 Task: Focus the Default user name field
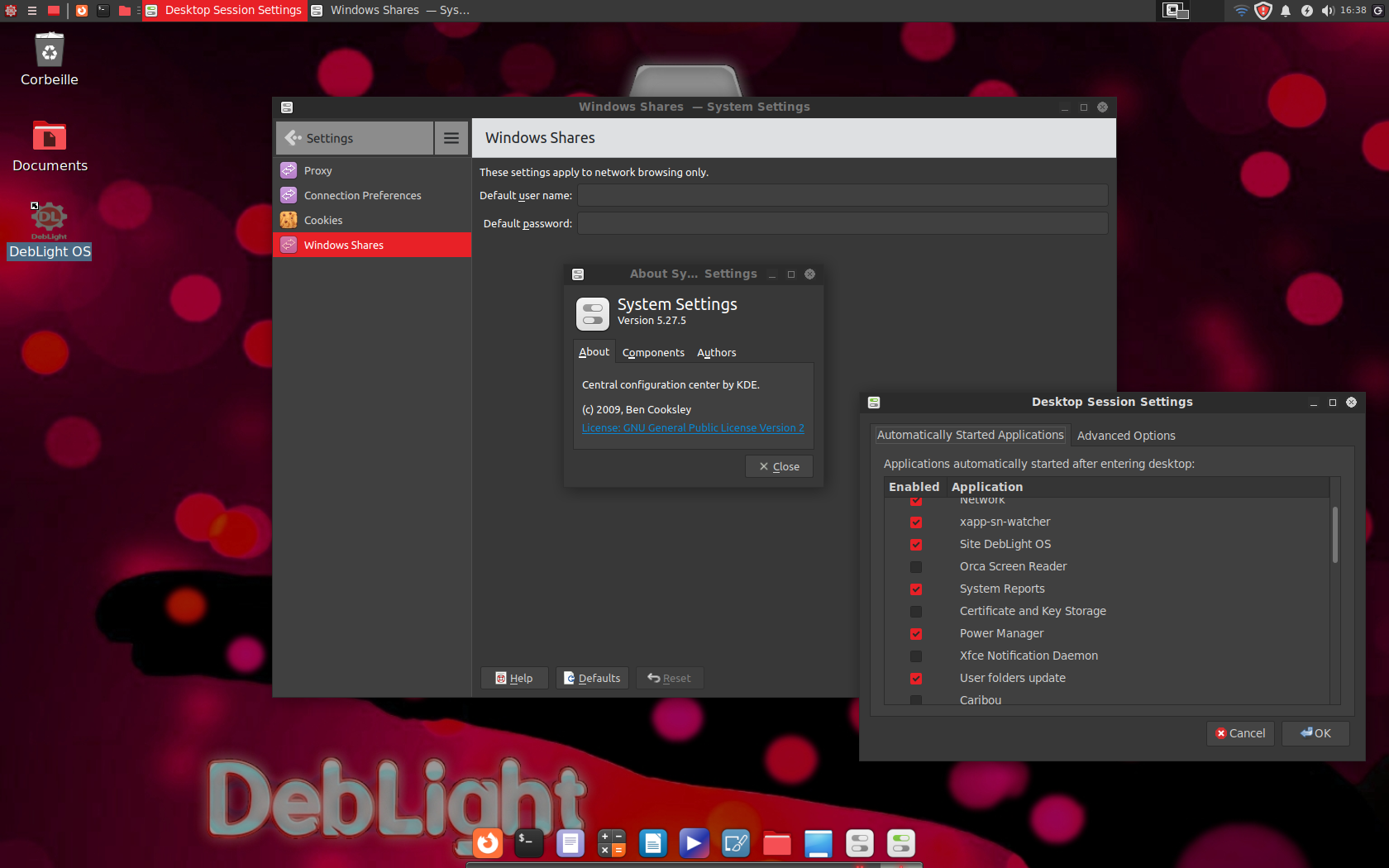coord(842,195)
